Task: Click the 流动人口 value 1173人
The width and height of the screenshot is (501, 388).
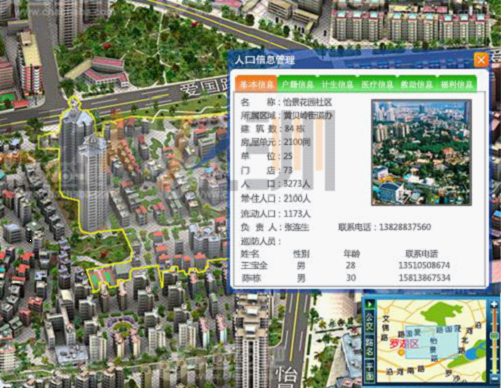Action: pyautogui.click(x=297, y=214)
